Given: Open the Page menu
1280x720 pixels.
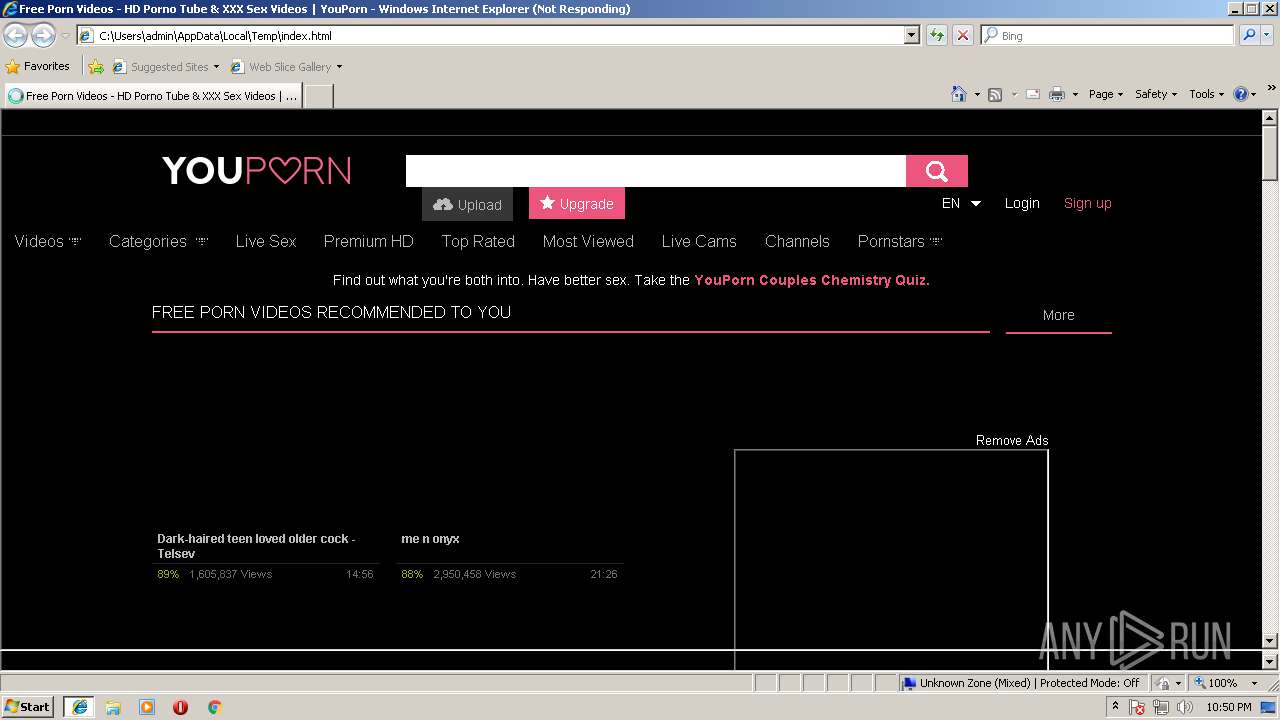Looking at the screenshot, I should (1106, 94).
